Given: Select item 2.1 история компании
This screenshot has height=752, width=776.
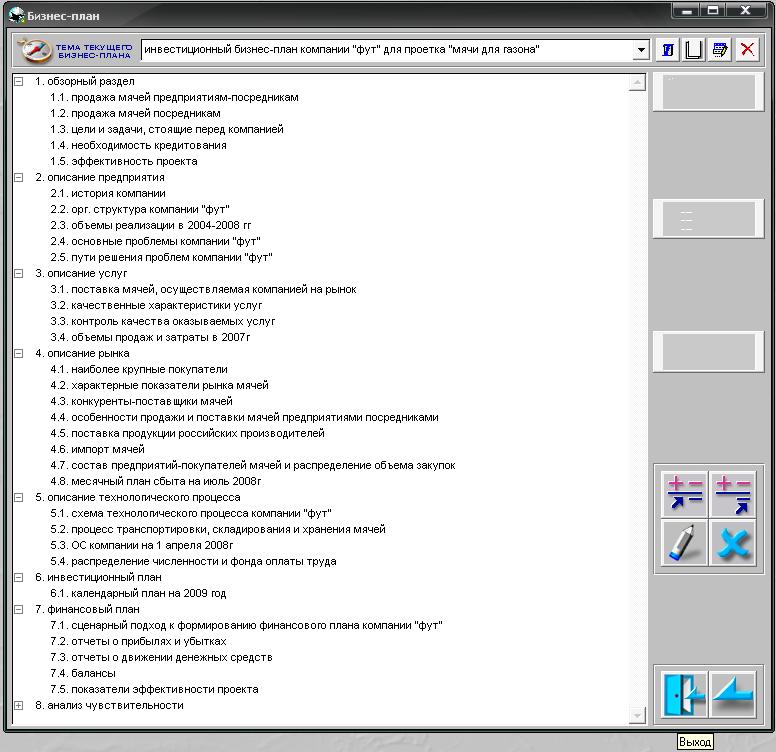Looking at the screenshot, I should (x=108, y=193).
